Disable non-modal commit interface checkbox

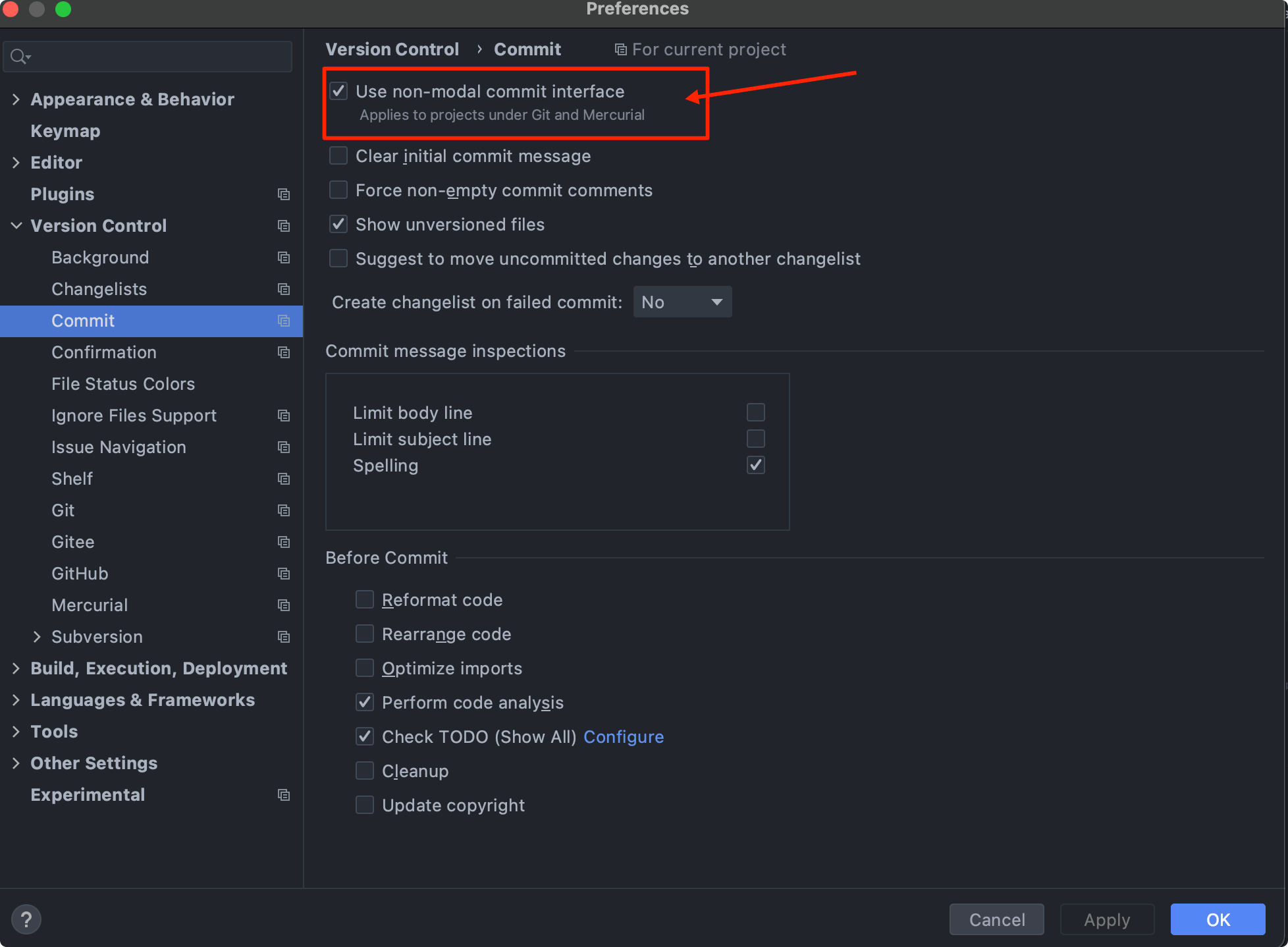[x=338, y=91]
